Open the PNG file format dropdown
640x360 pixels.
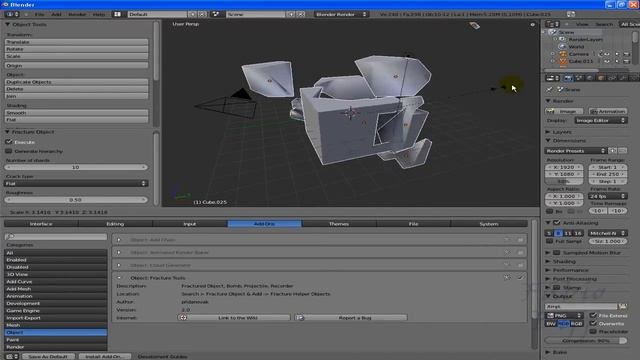(564, 316)
